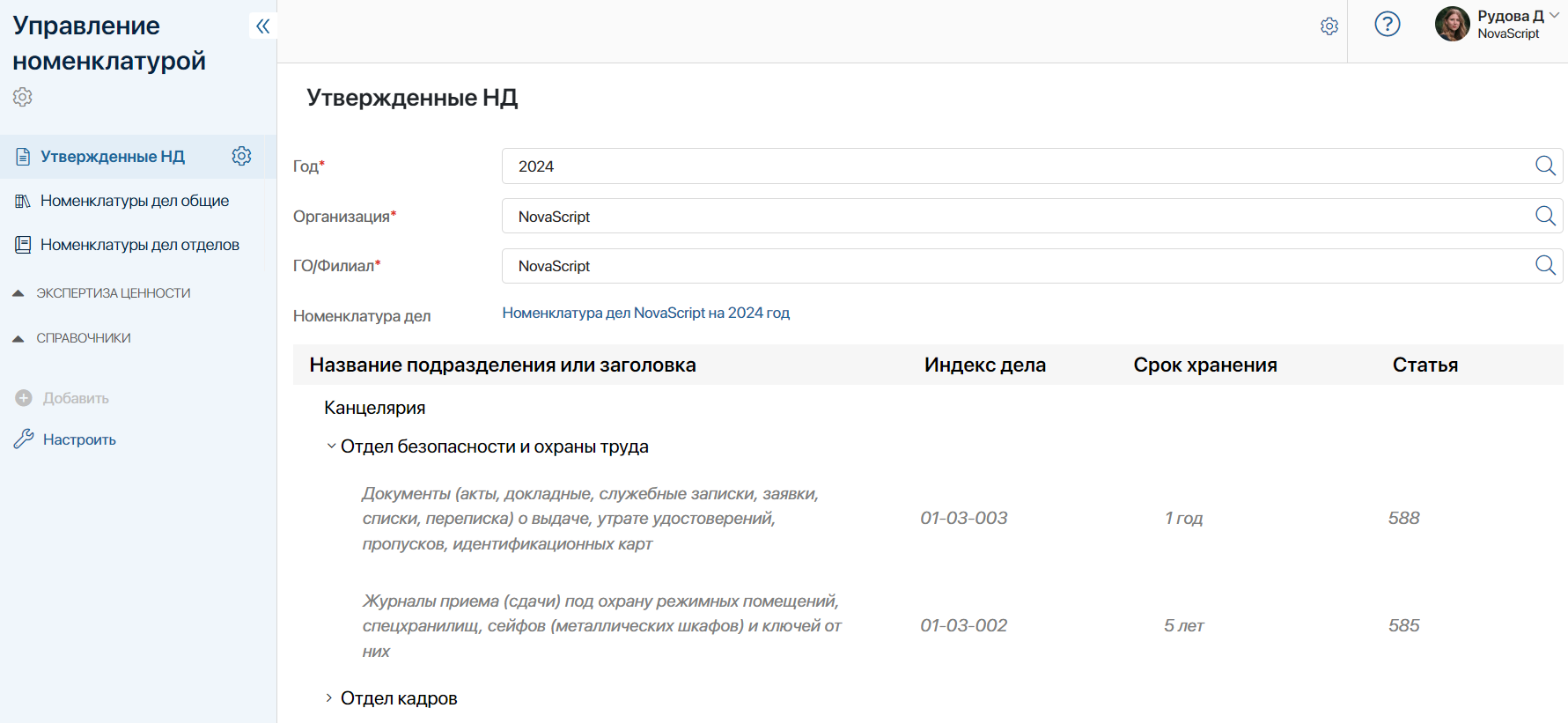Collapse the sidebar with double-chevron icon

(x=262, y=26)
